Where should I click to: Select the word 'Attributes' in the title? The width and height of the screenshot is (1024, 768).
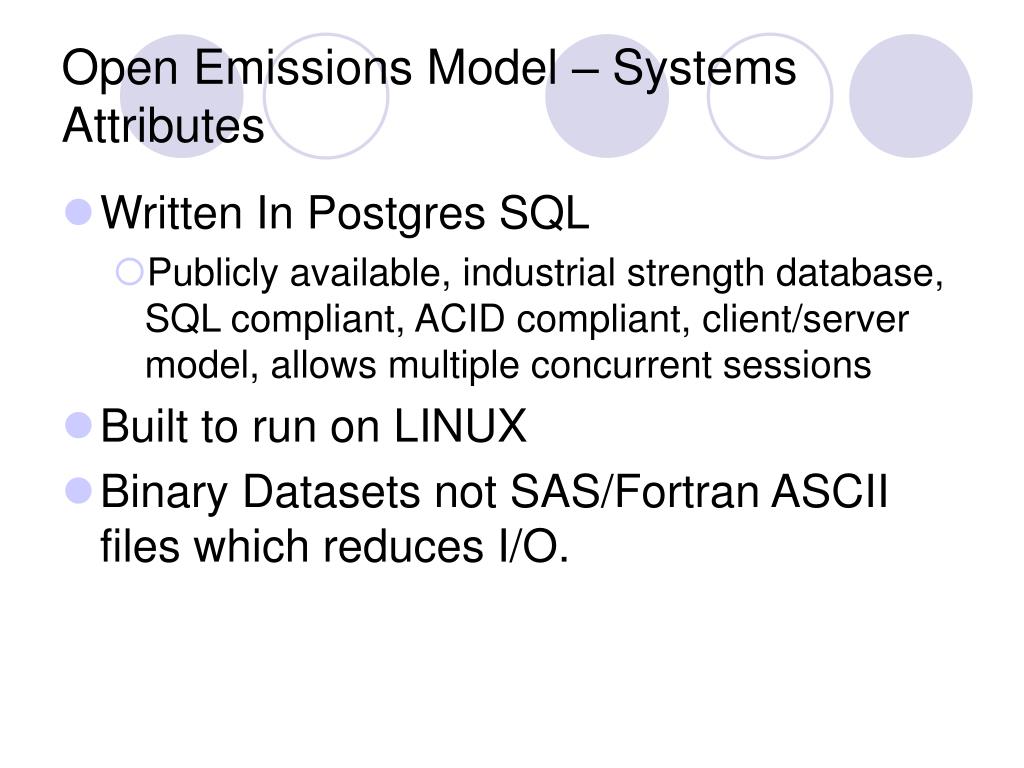pos(163,125)
